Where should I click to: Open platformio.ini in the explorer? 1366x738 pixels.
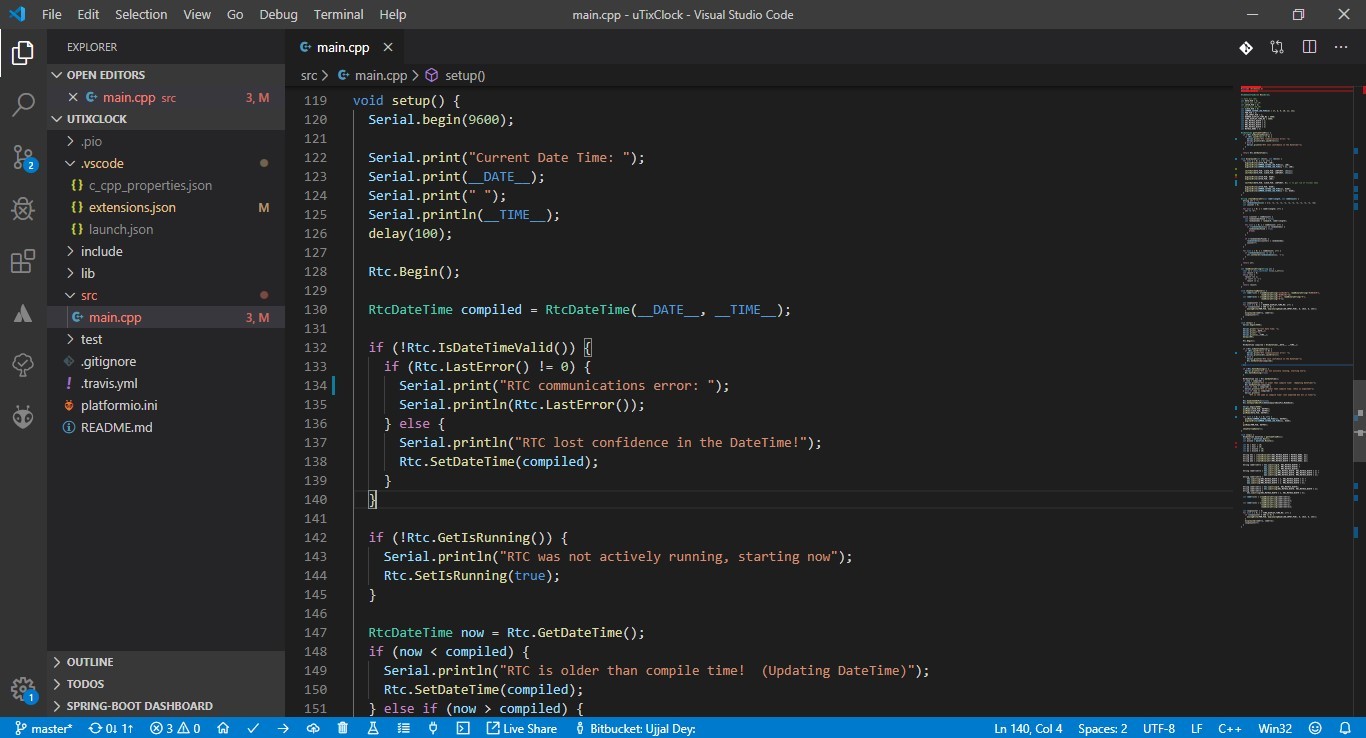coord(119,405)
